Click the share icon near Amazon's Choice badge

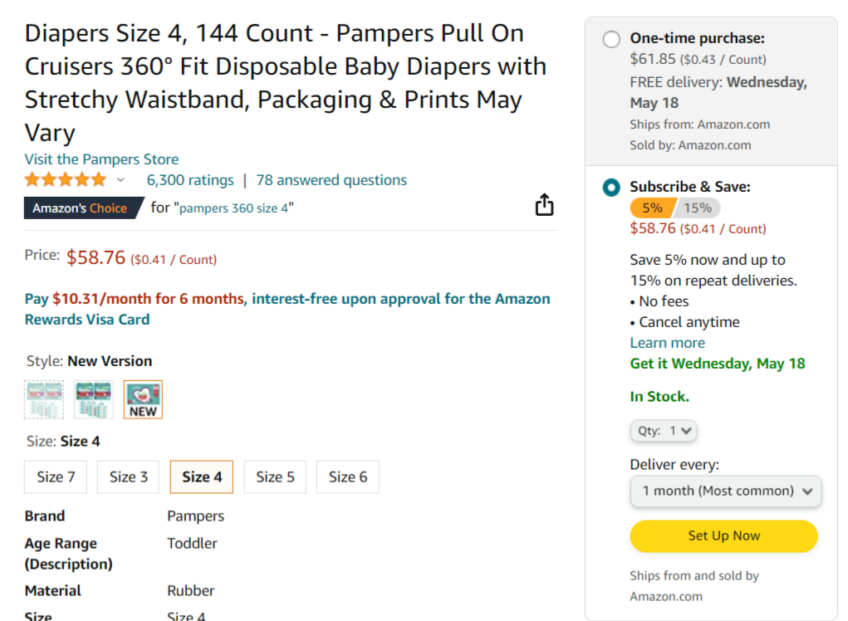[544, 204]
